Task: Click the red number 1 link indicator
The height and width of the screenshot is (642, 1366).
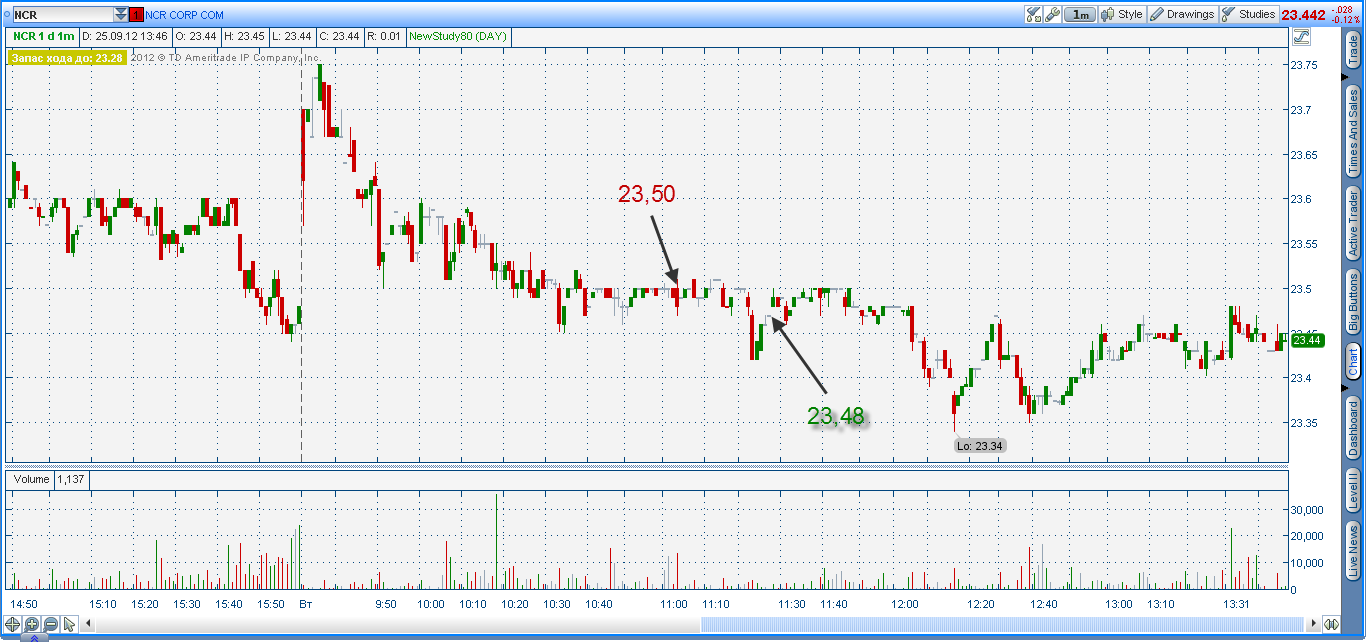Action: tap(137, 15)
